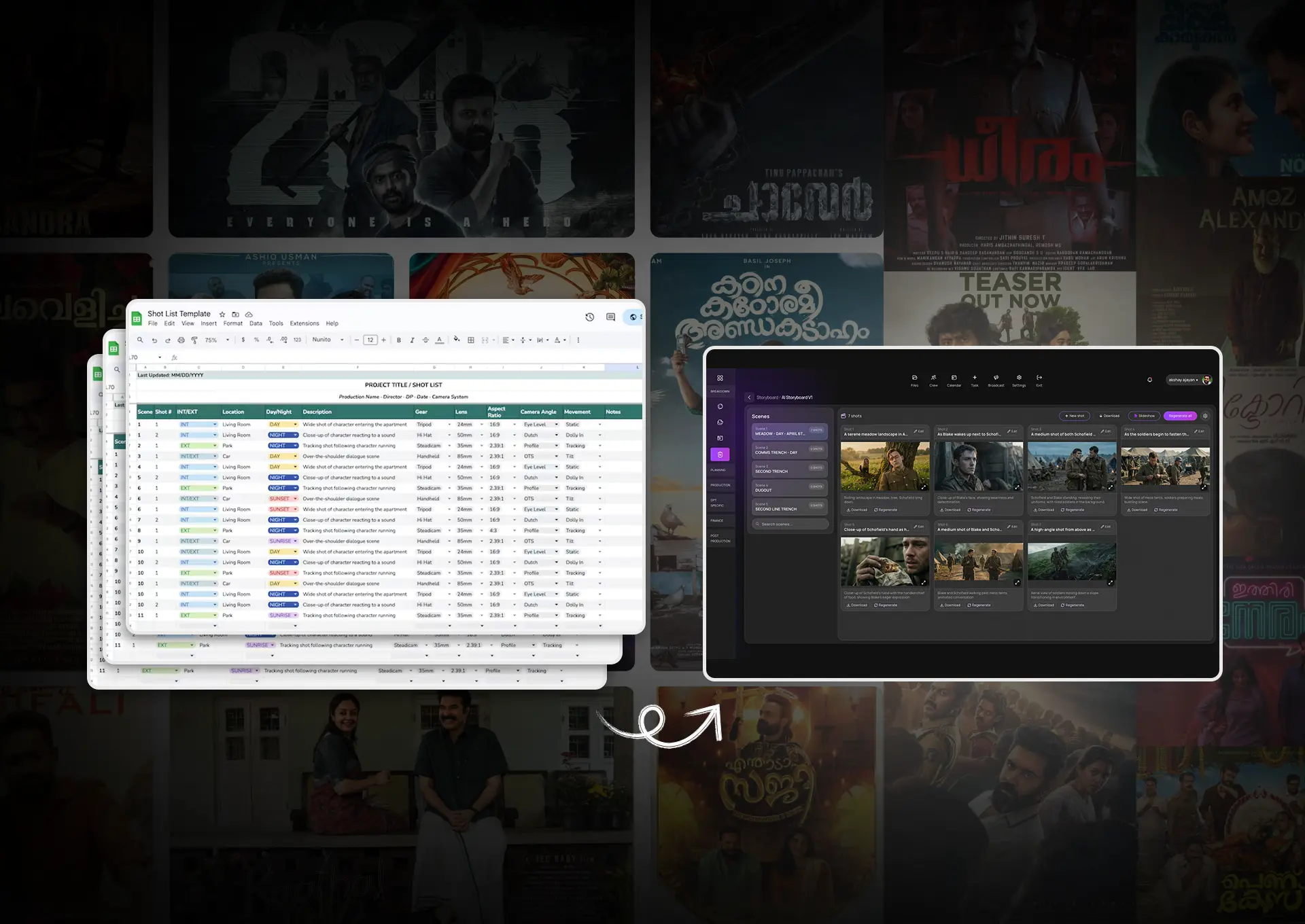
Task: Open the three-dot more toolbar options
Action: [578, 340]
